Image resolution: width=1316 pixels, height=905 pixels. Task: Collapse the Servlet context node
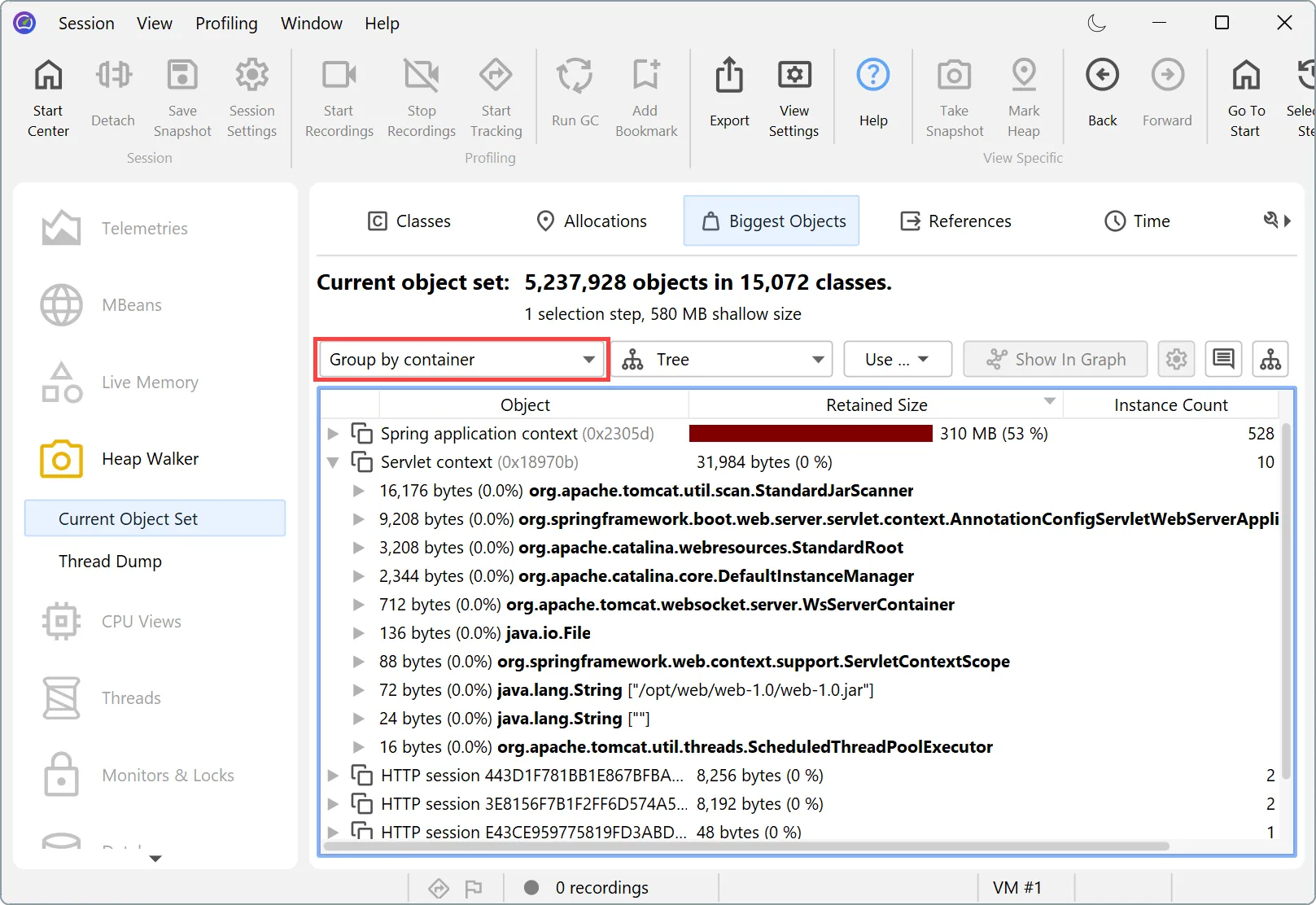pos(333,462)
